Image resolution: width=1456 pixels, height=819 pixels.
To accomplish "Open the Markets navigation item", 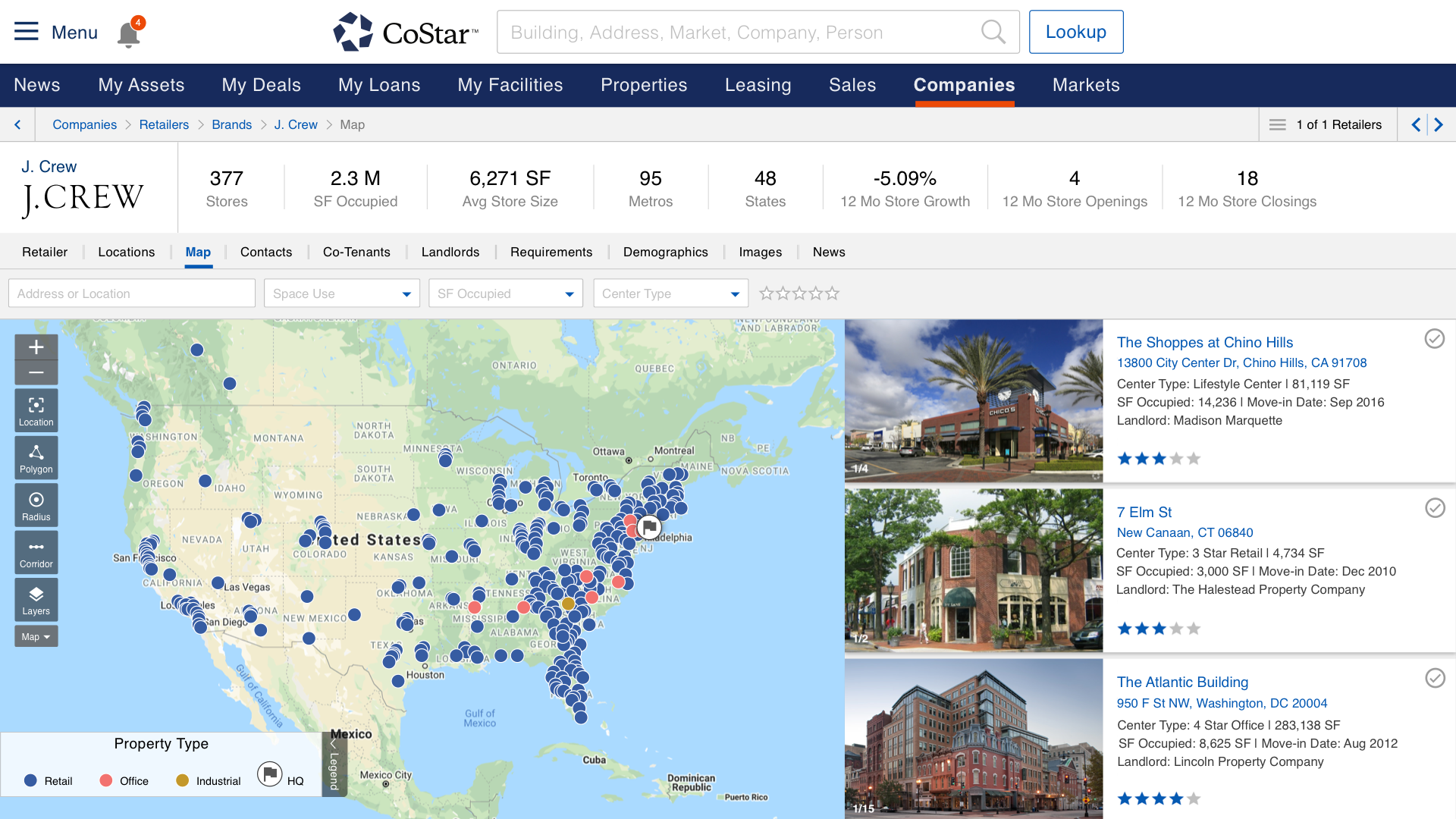I will point(1085,85).
